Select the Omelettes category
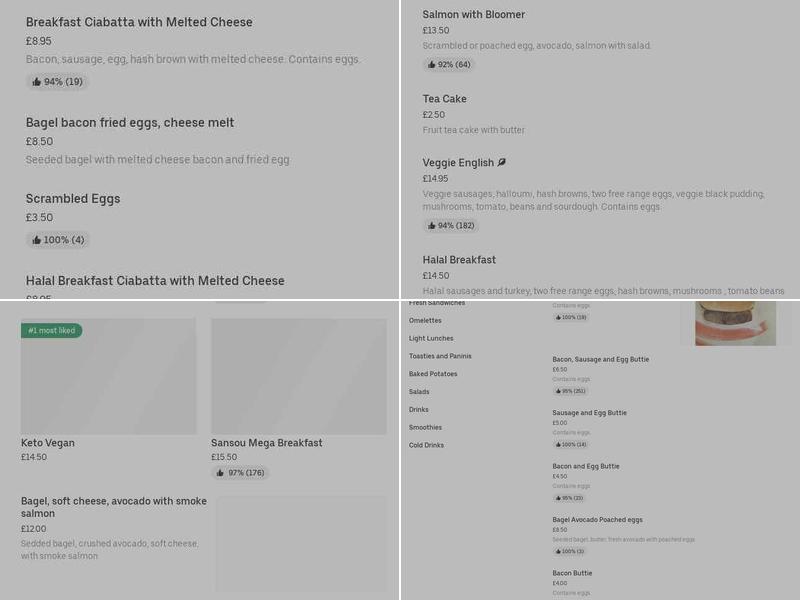The width and height of the screenshot is (800, 600). [425, 320]
